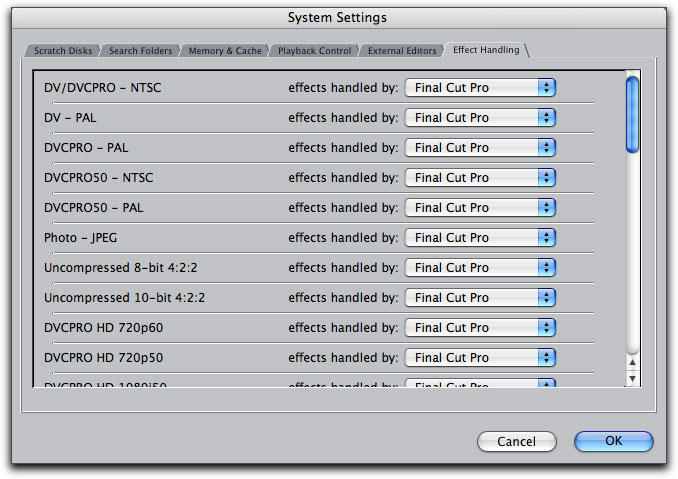Open the DVCPRO50 - NTSC effects dropdown
The image size is (678, 479).
click(x=480, y=178)
